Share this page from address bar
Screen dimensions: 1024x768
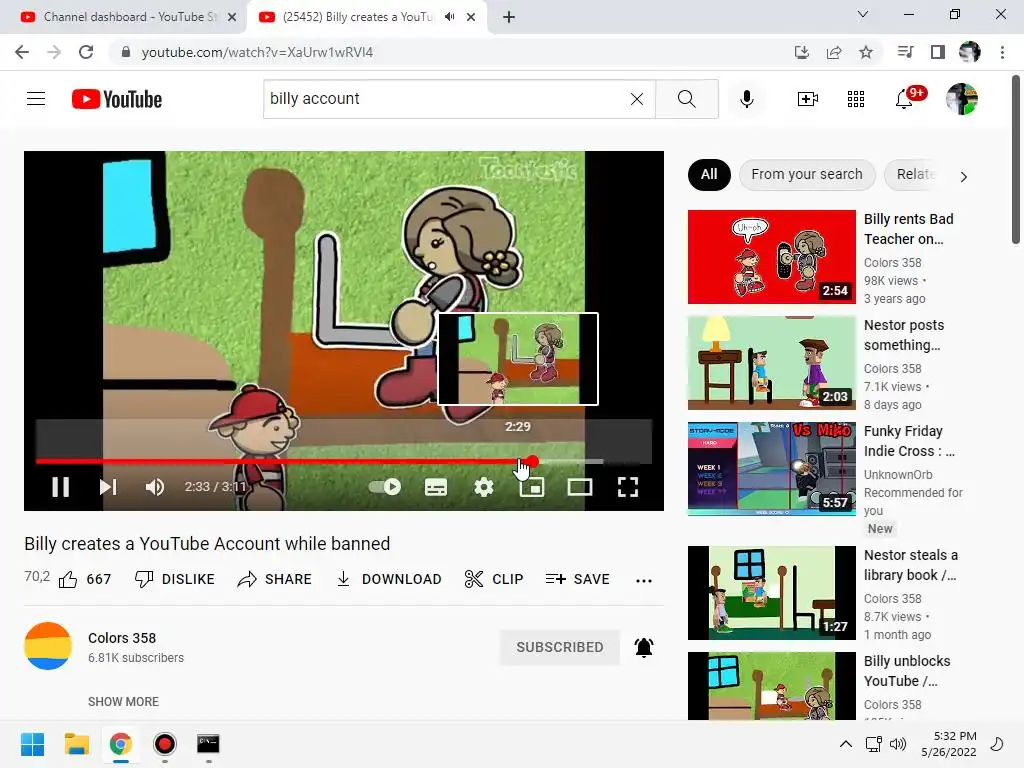pyautogui.click(x=834, y=52)
